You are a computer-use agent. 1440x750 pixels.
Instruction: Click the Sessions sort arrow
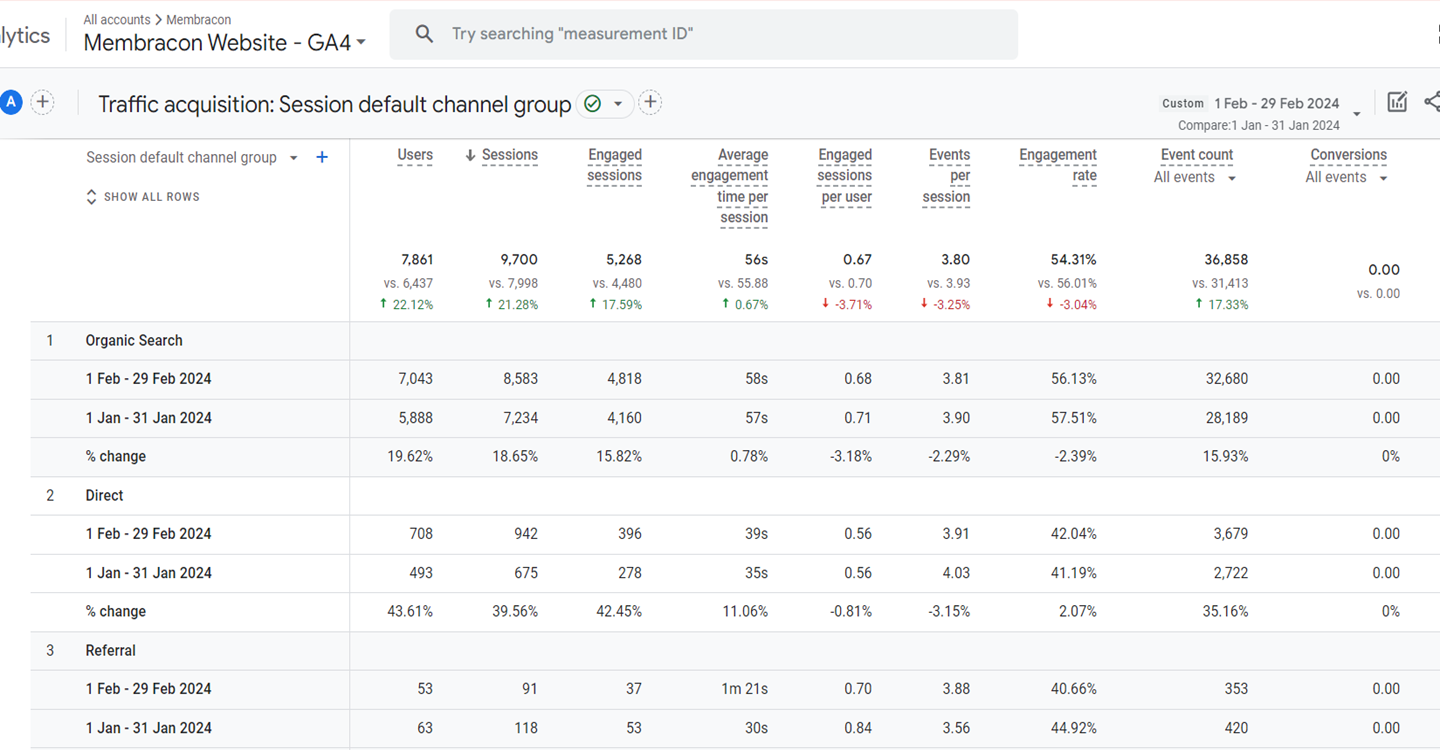click(470, 155)
